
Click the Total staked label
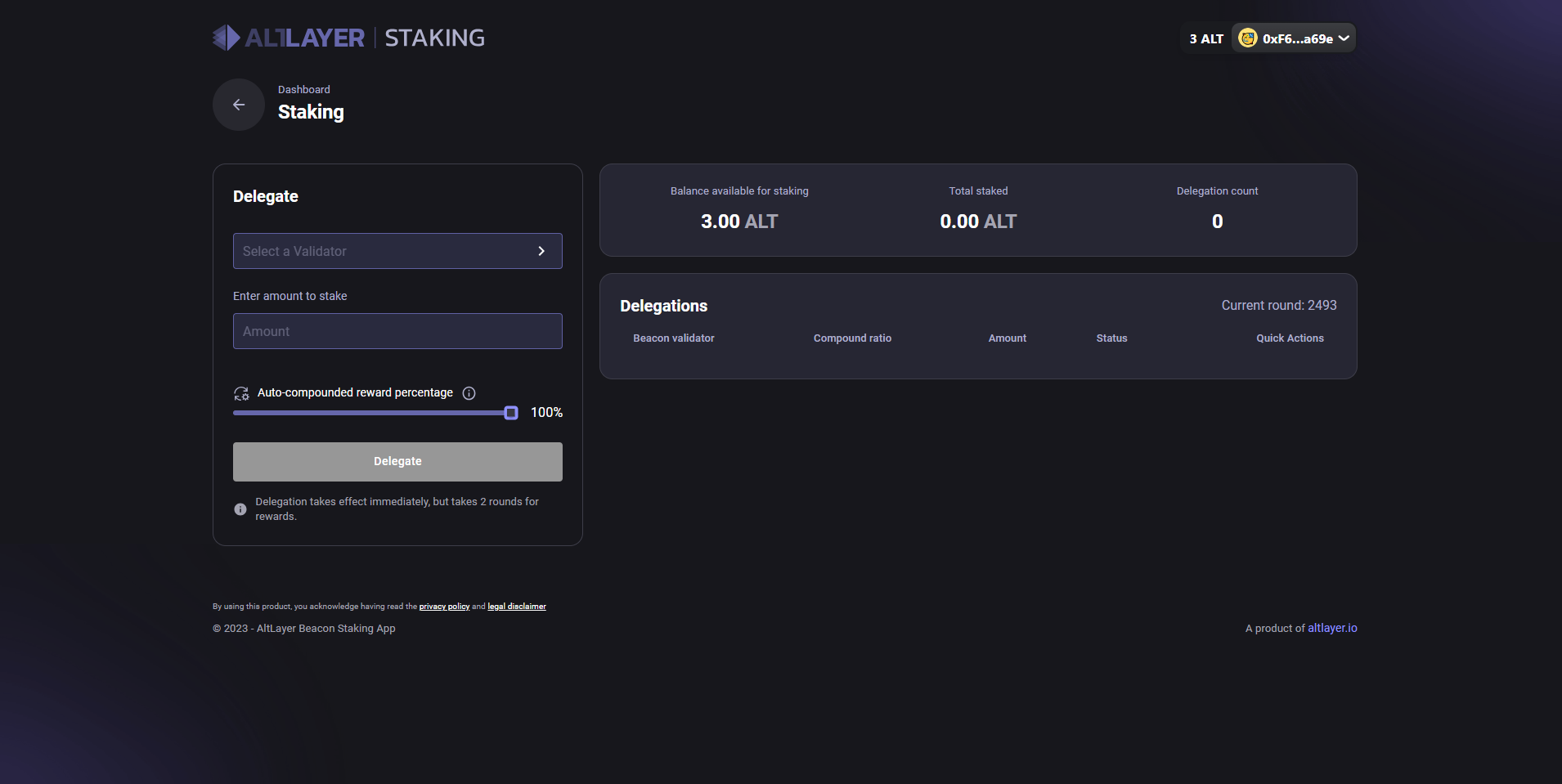point(978,191)
